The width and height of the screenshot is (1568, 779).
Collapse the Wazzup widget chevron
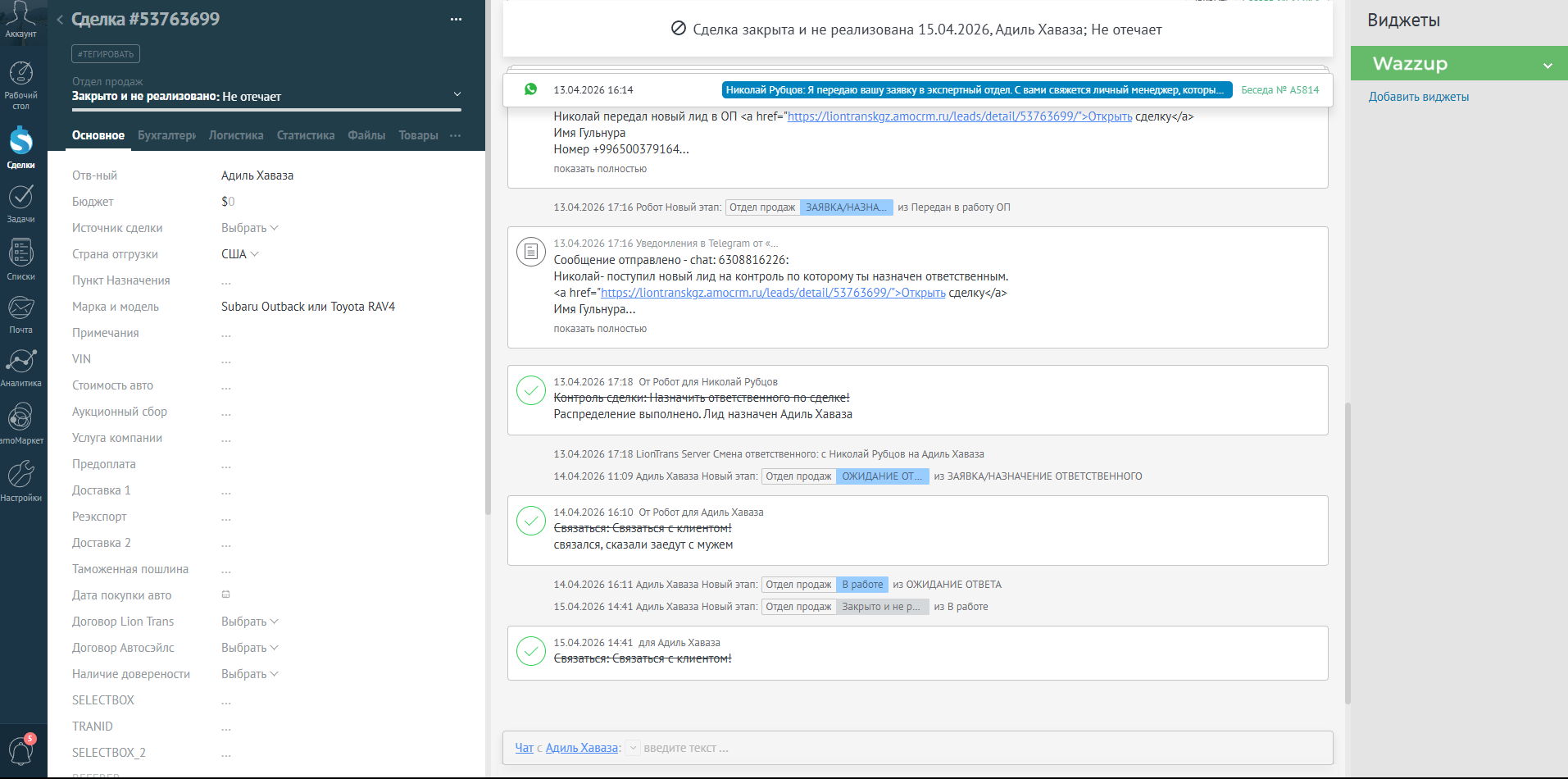[1548, 66]
